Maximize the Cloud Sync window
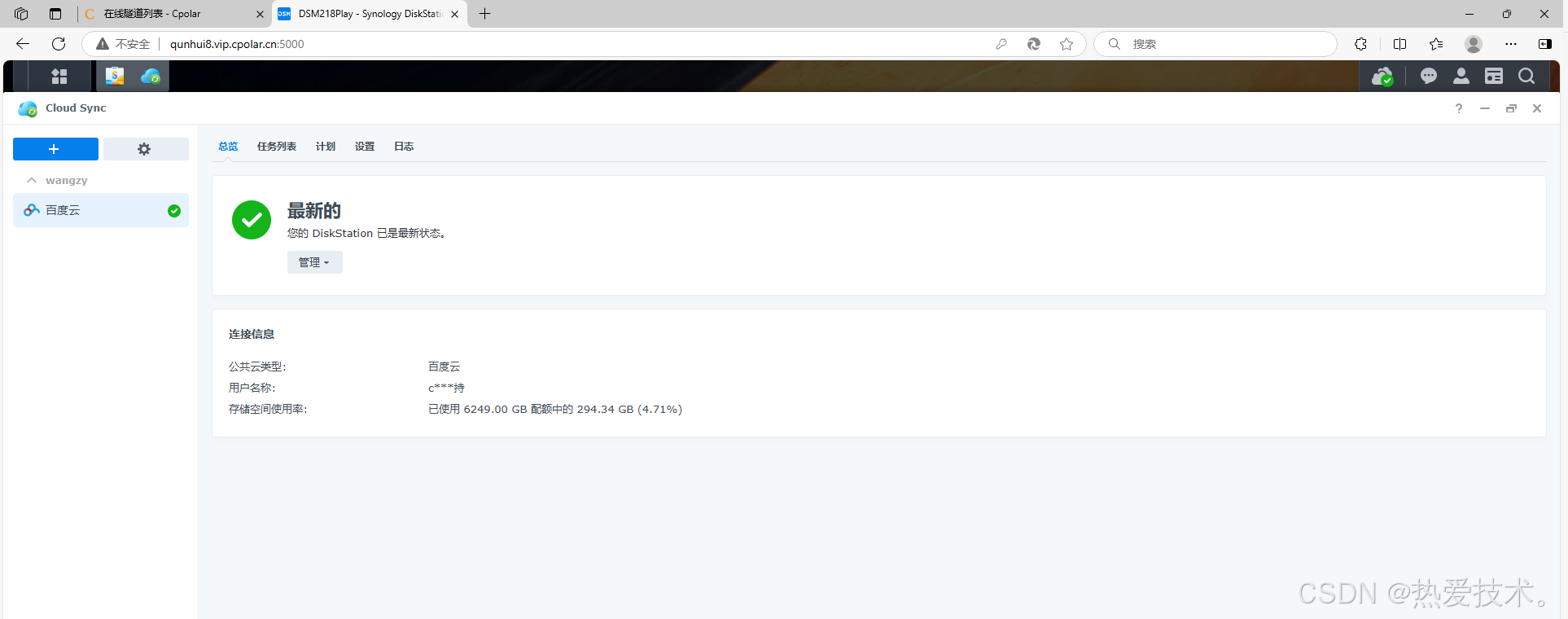Screen dimensions: 1568x619 tap(1511, 108)
